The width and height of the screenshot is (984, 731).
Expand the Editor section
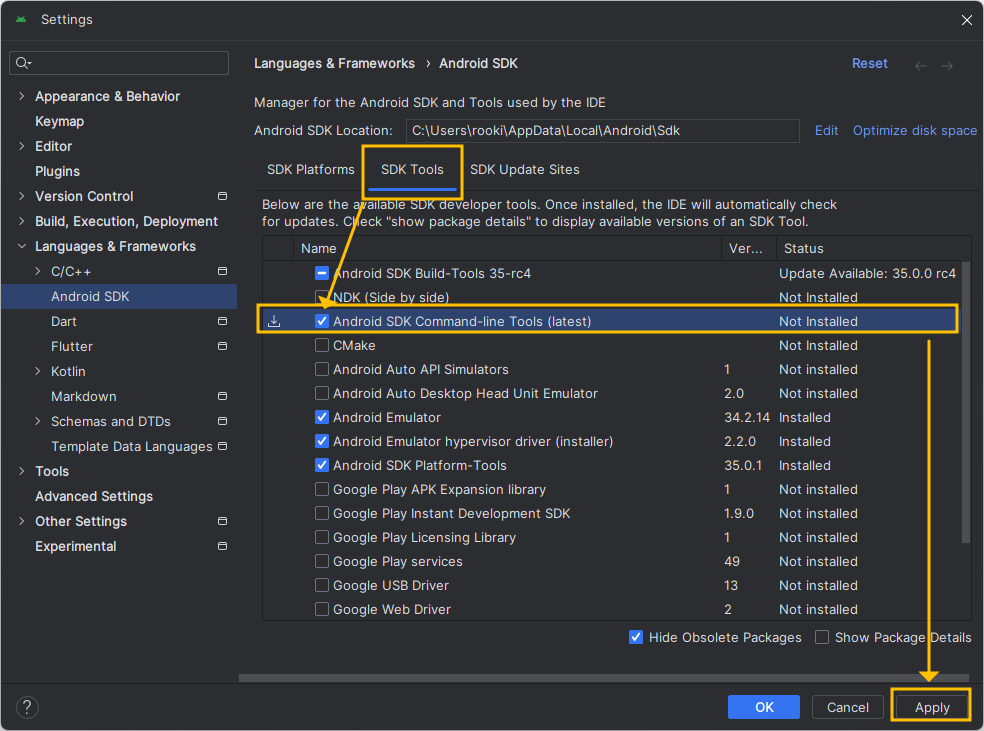point(22,146)
